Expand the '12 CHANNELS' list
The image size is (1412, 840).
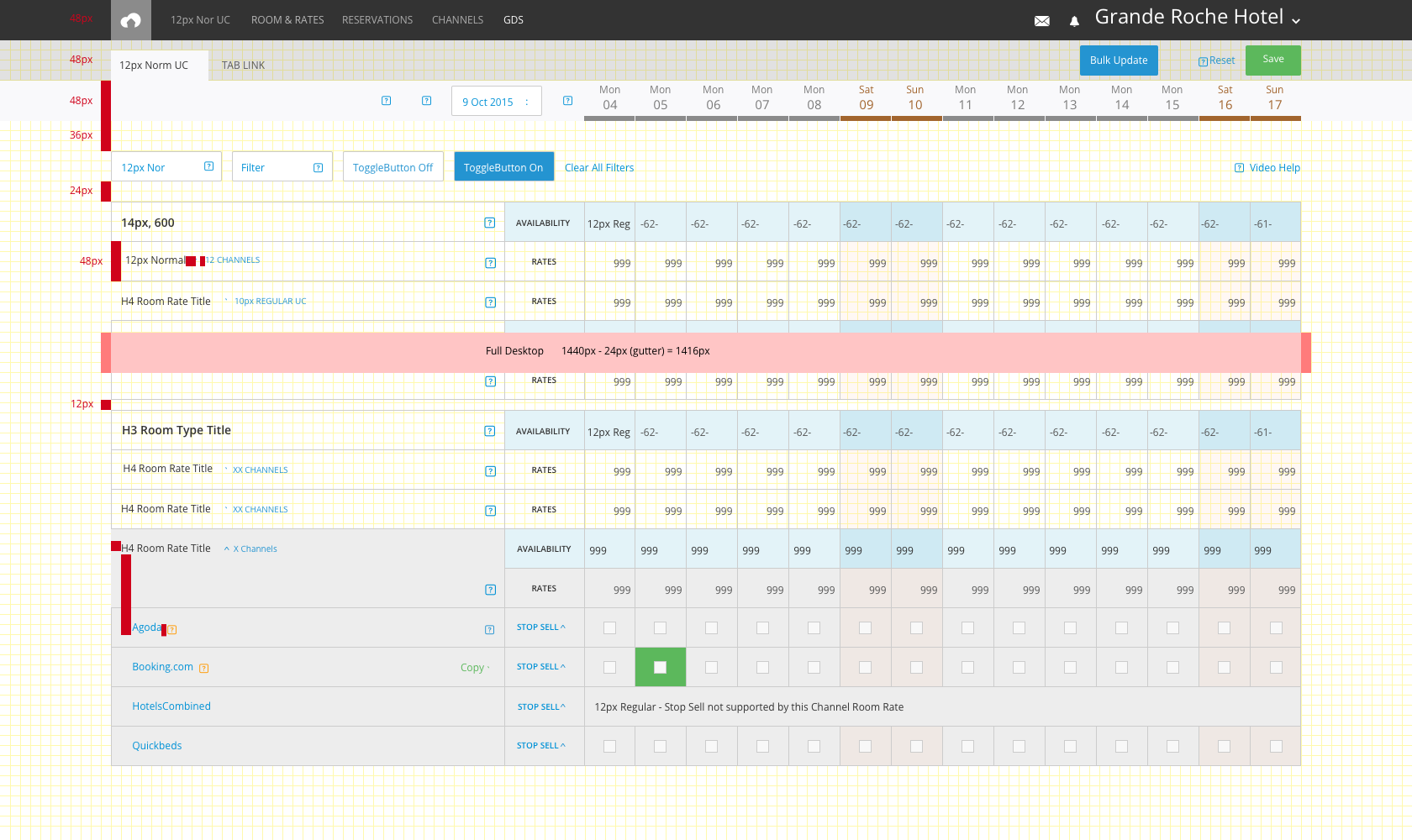tap(233, 260)
